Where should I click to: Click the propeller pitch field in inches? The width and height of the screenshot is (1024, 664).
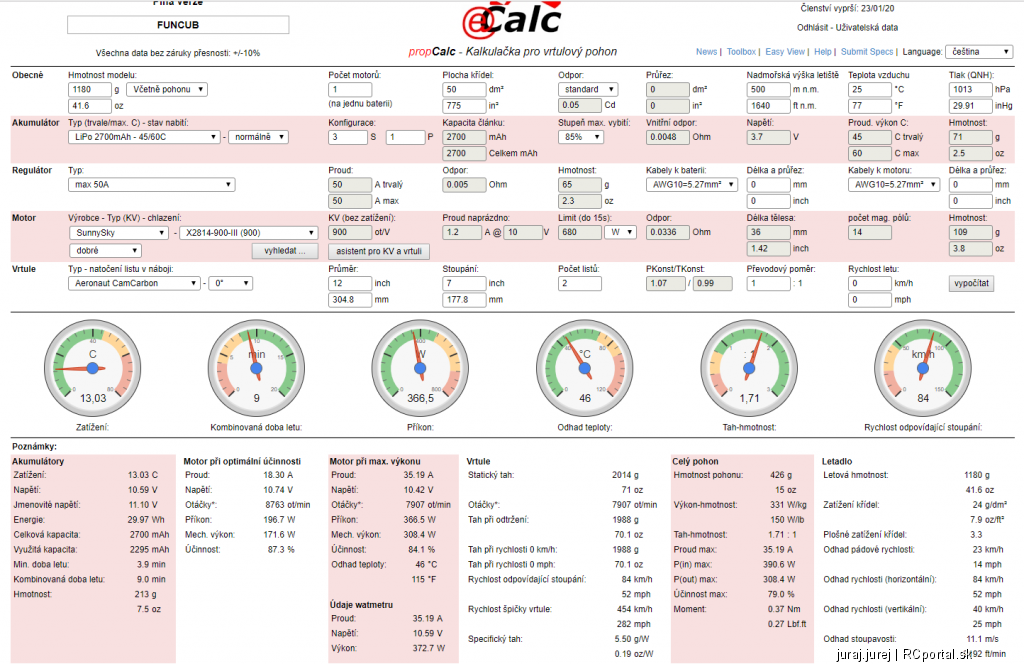(464, 283)
